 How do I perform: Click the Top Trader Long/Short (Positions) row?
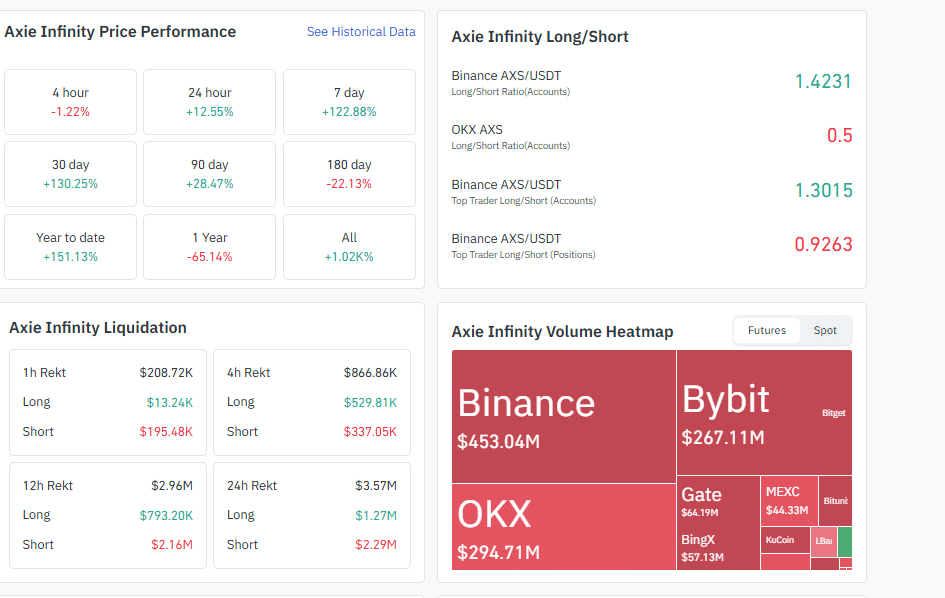[x=651, y=245]
